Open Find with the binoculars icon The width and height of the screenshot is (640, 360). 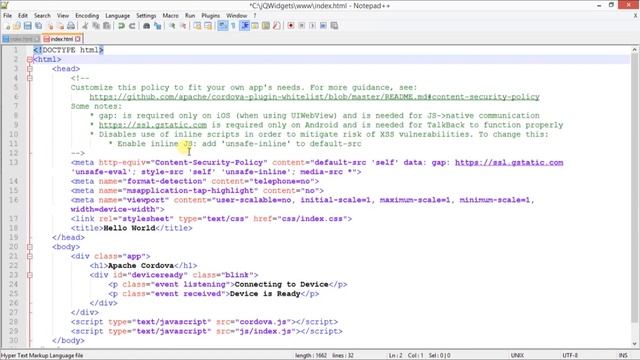147,26
